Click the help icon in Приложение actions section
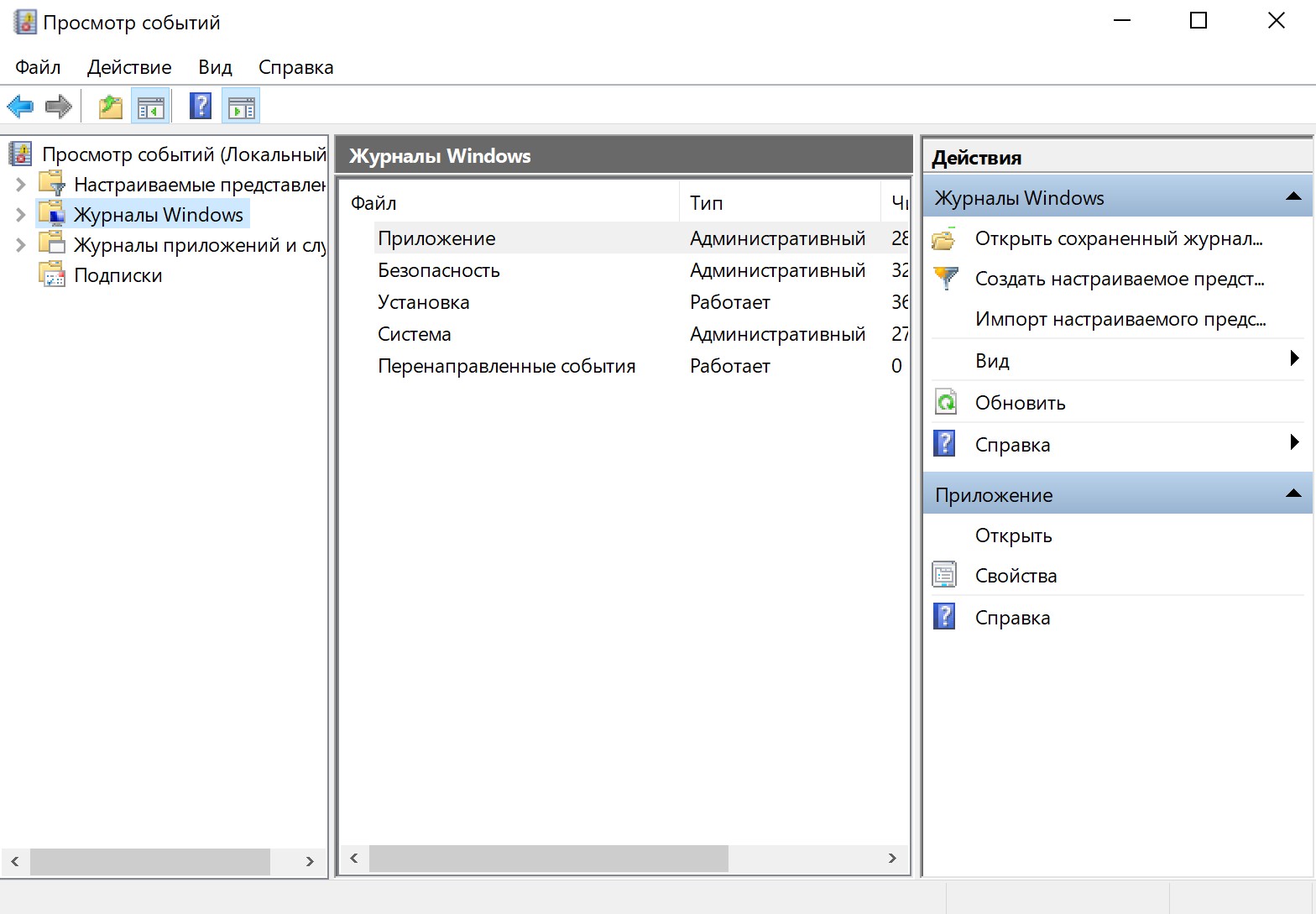The width and height of the screenshot is (1316, 914). (944, 617)
